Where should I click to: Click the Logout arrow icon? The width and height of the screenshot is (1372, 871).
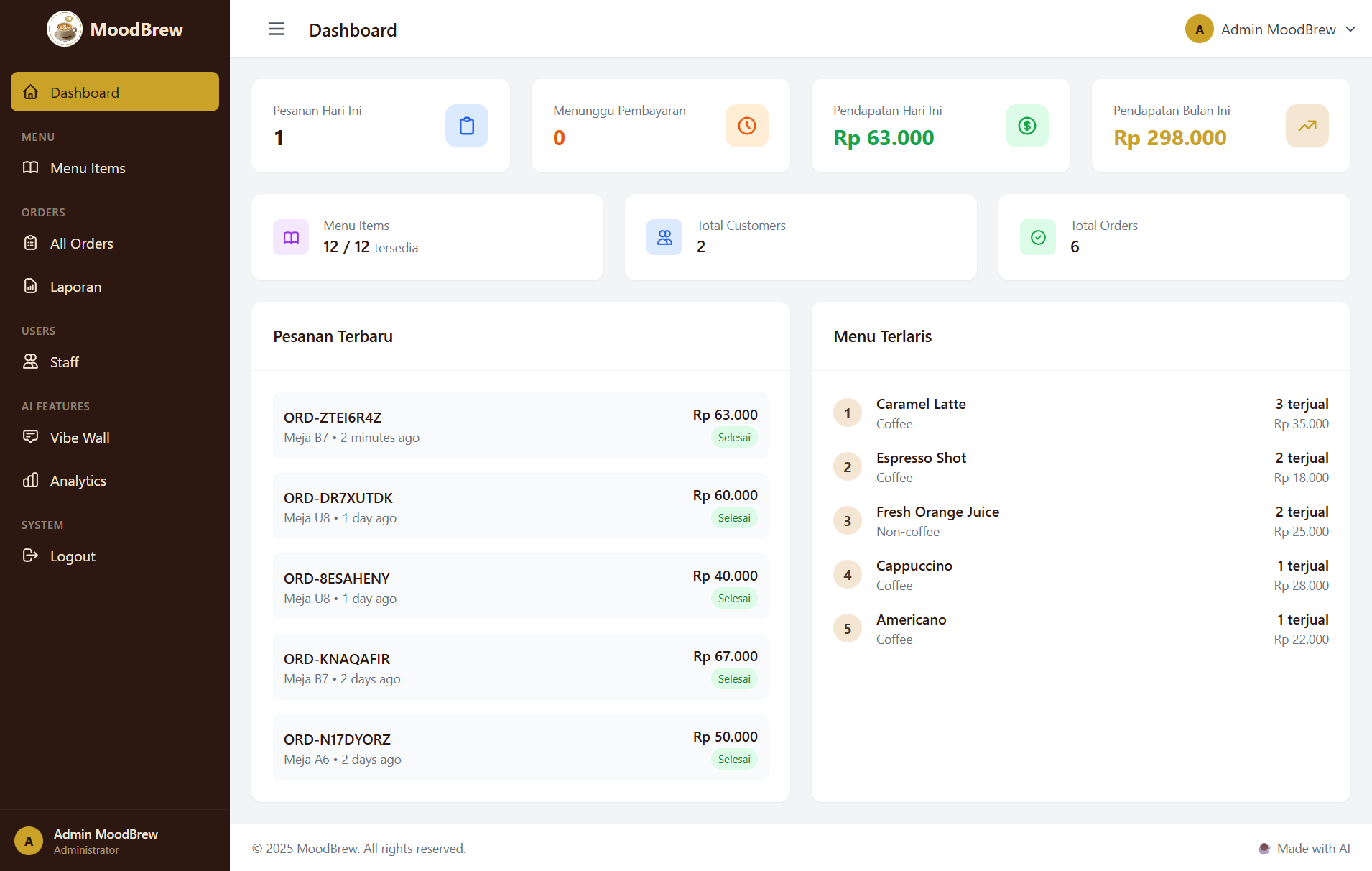(31, 556)
